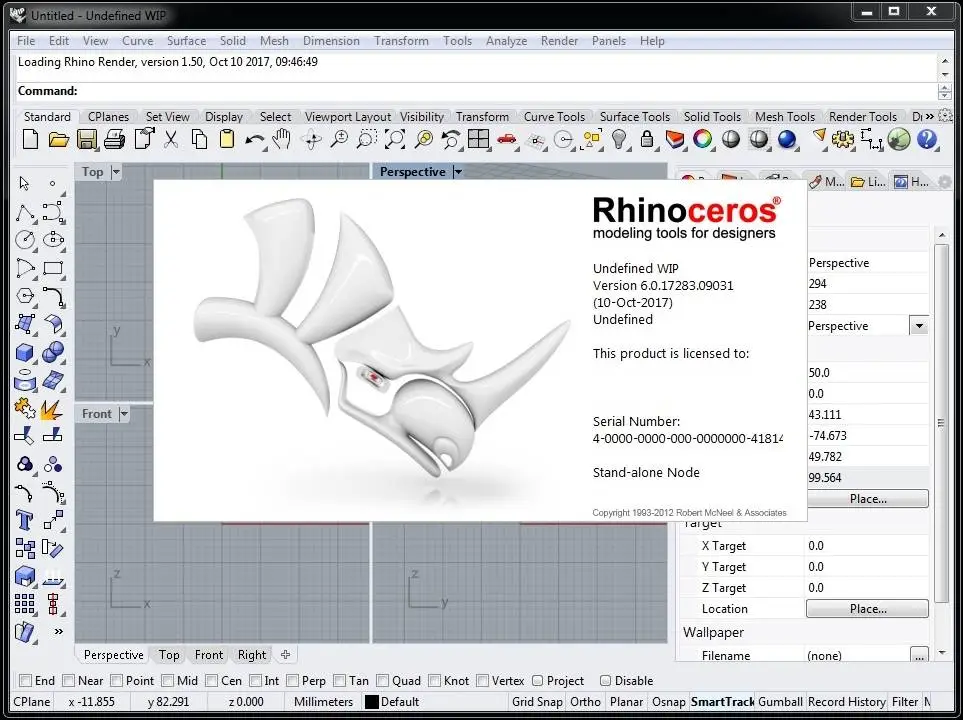The image size is (963, 720).
Task: Click the black Default layer color swatch
Action: pyautogui.click(x=372, y=702)
